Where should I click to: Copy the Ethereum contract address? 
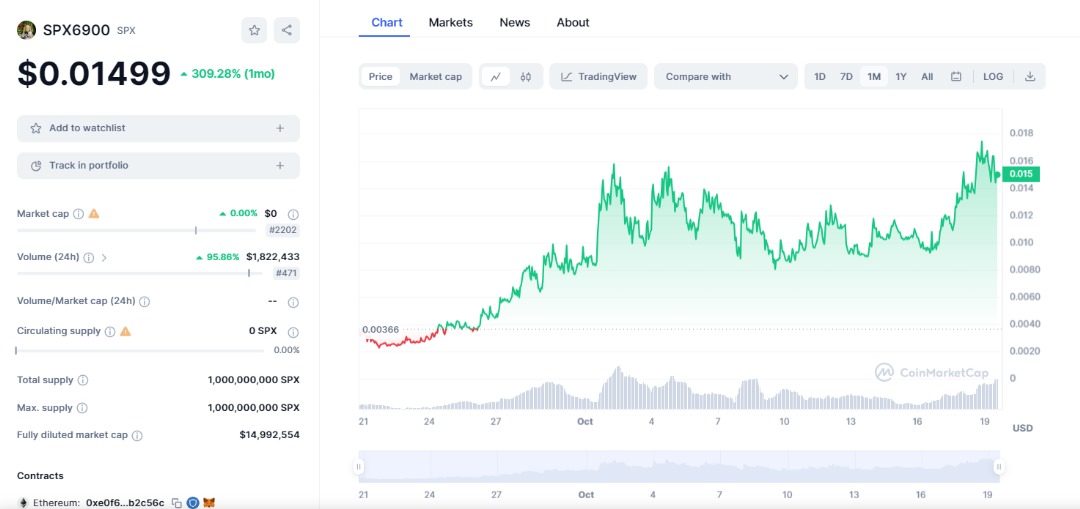point(176,503)
